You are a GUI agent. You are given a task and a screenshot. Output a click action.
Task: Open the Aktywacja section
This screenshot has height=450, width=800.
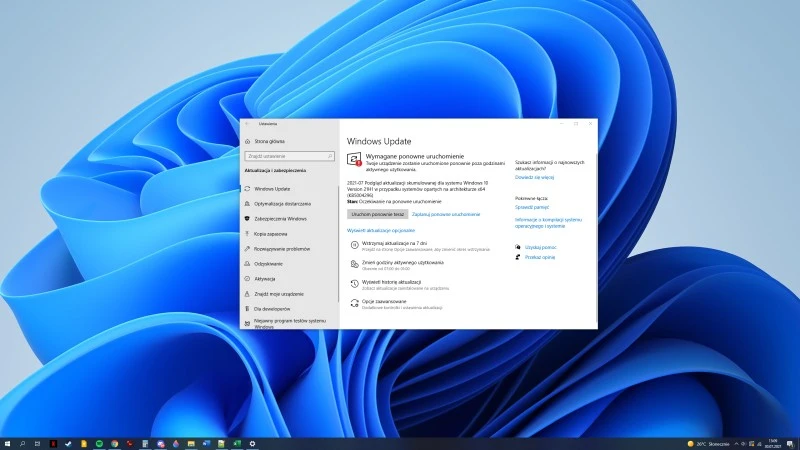pyautogui.click(x=260, y=279)
